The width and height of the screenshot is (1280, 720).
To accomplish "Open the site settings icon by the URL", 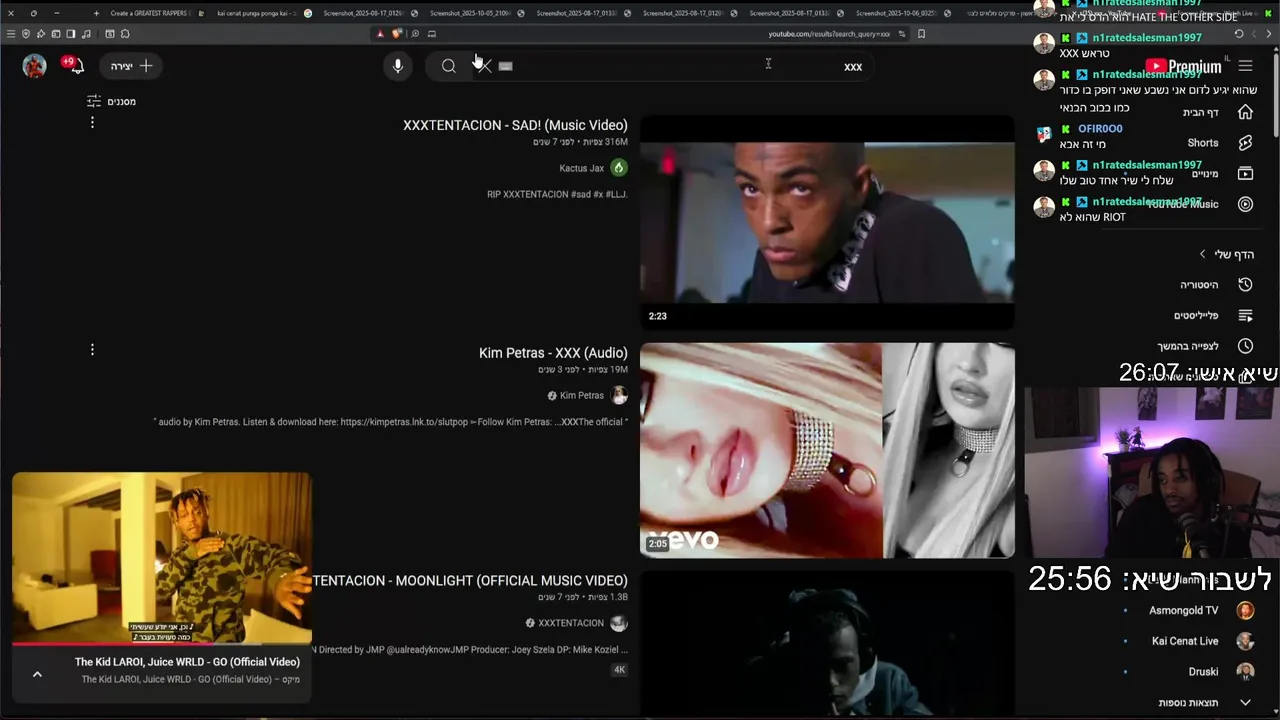I will coord(902,34).
